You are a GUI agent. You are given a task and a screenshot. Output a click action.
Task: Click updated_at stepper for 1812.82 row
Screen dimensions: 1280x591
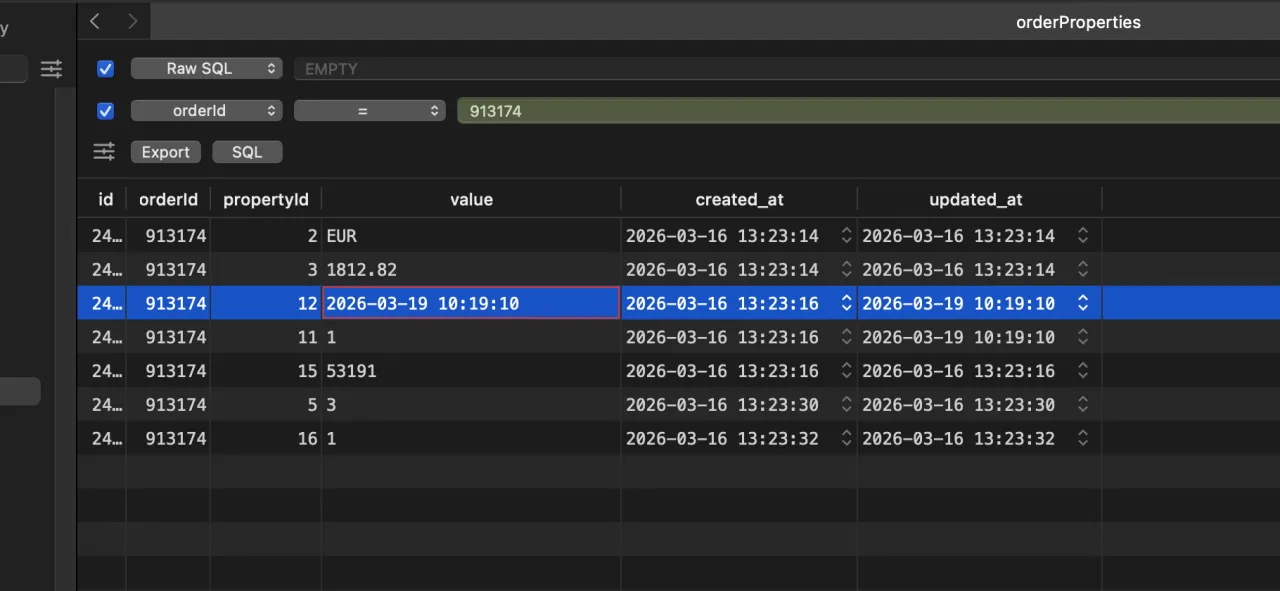click(x=1082, y=270)
